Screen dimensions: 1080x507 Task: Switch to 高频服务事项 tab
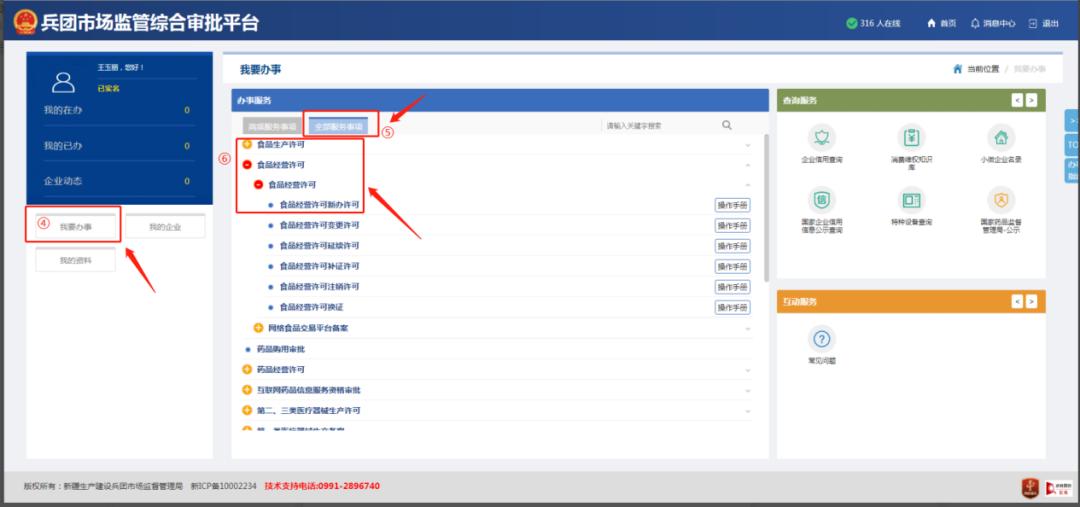273,127
